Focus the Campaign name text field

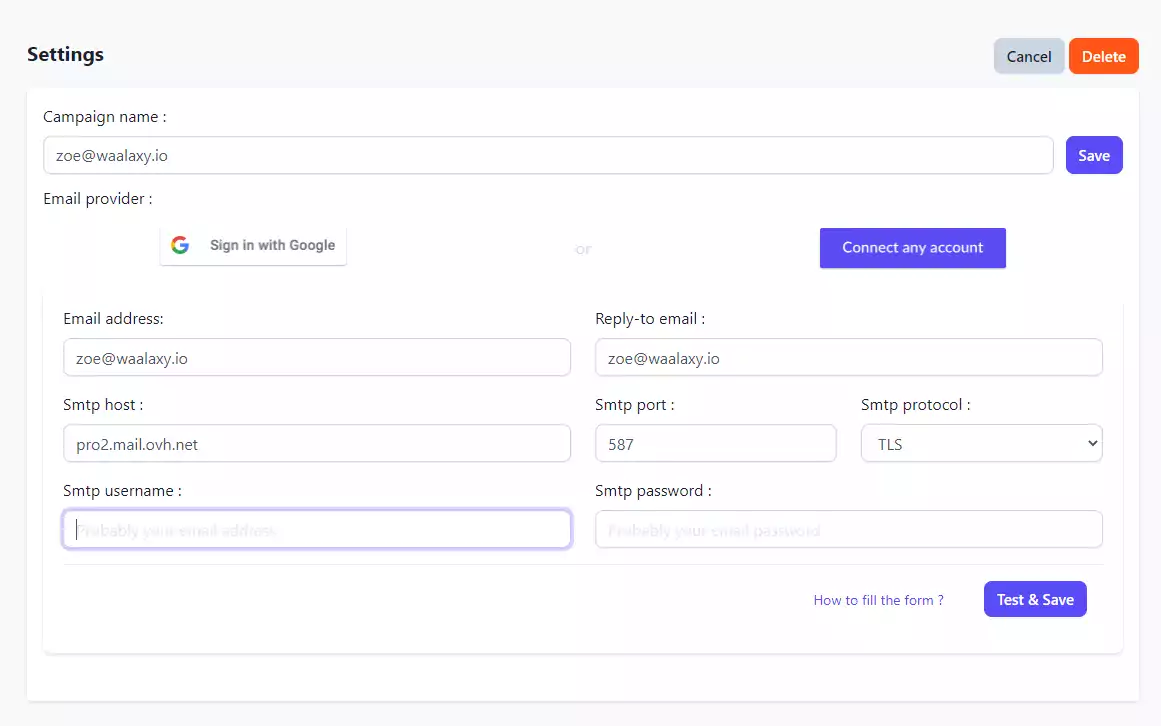[x=547, y=155]
